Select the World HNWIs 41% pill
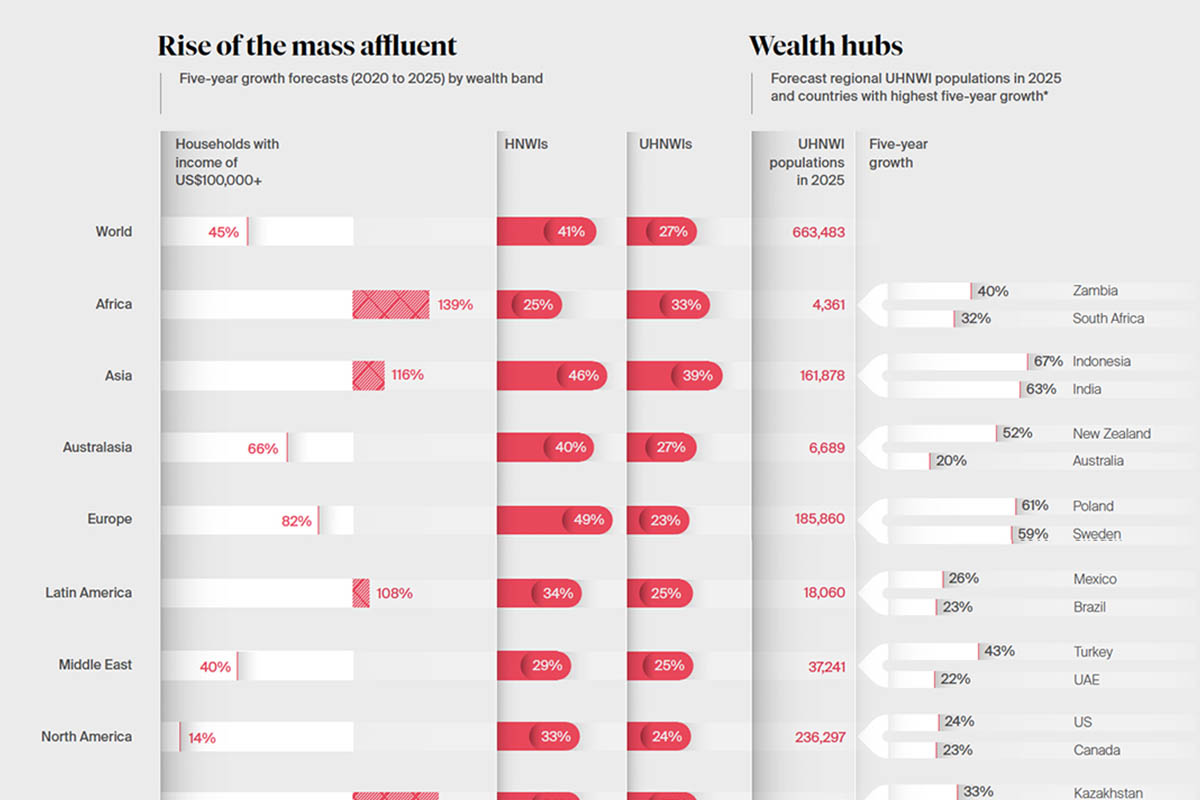Screen dimensions: 1200x800 point(547,232)
